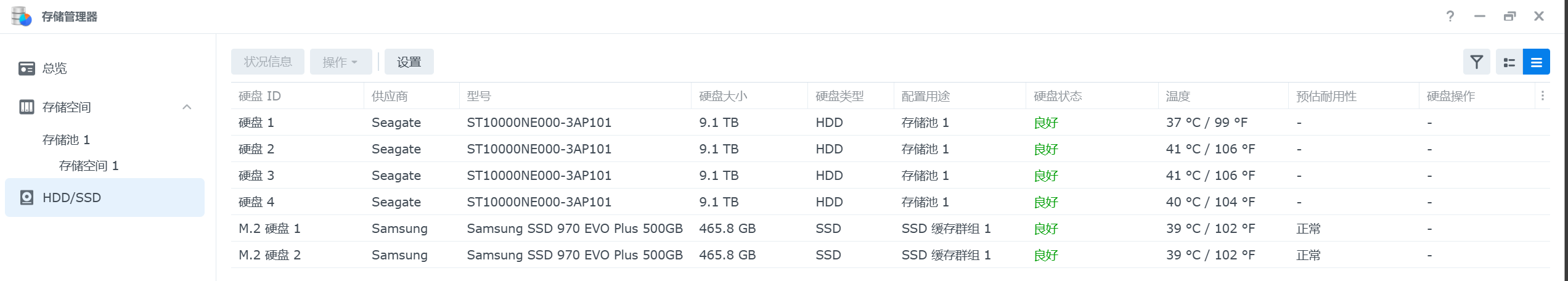Select the 硬盘 1 row
1568x281 pixels.
(x=890, y=123)
